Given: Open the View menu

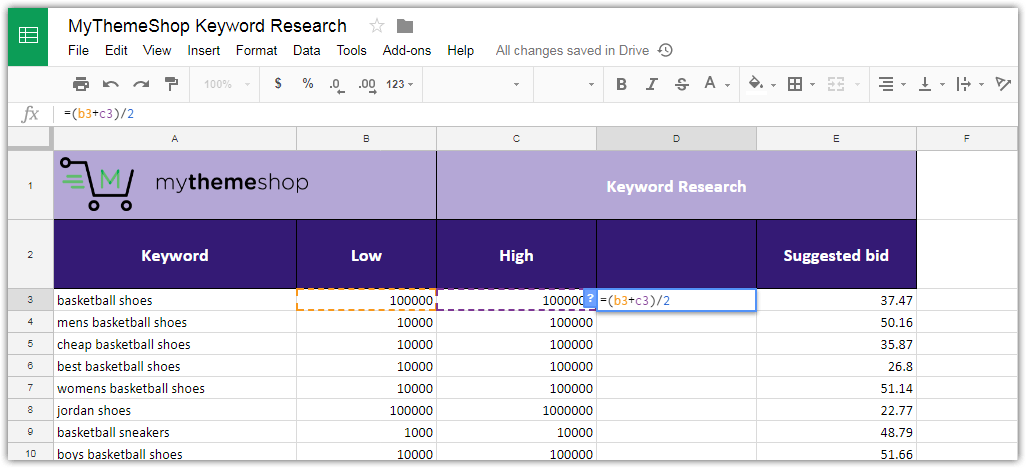Looking at the screenshot, I should tap(156, 50).
